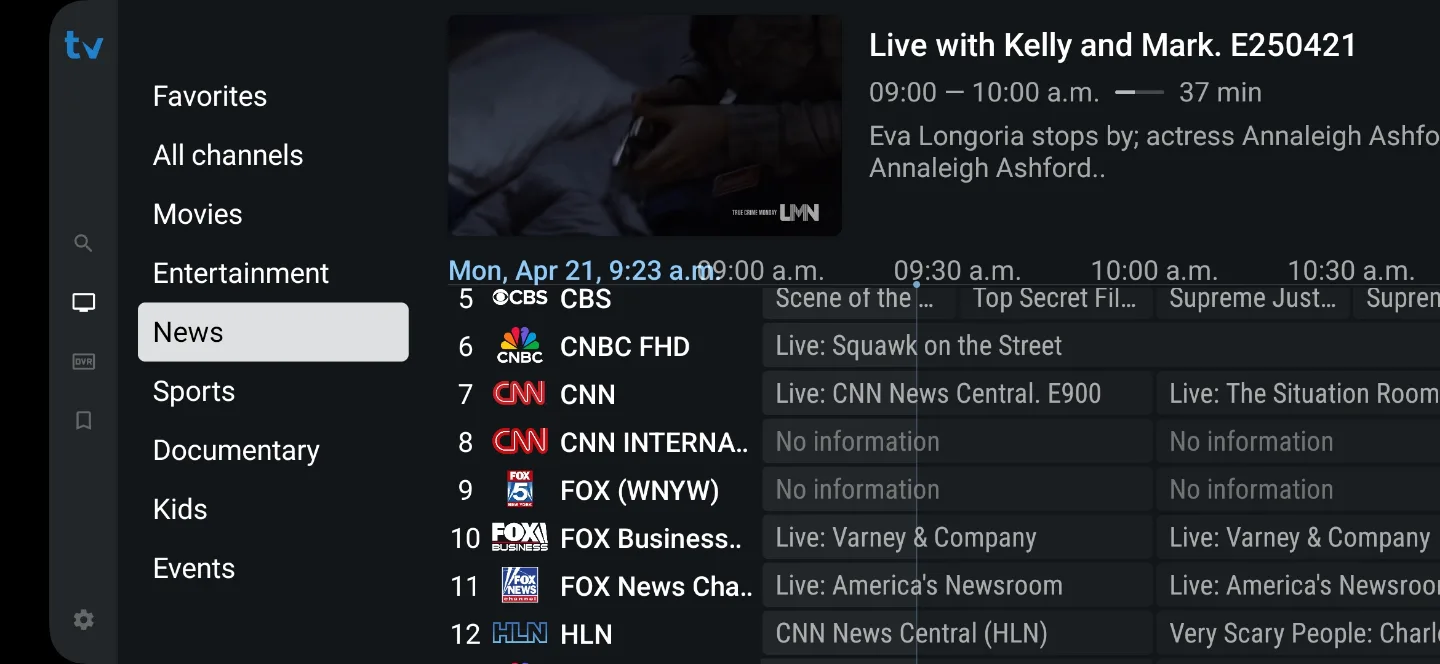This screenshot has width=1440, height=664.
Task: Select the CNBC peacock logo channel
Action: click(x=520, y=346)
